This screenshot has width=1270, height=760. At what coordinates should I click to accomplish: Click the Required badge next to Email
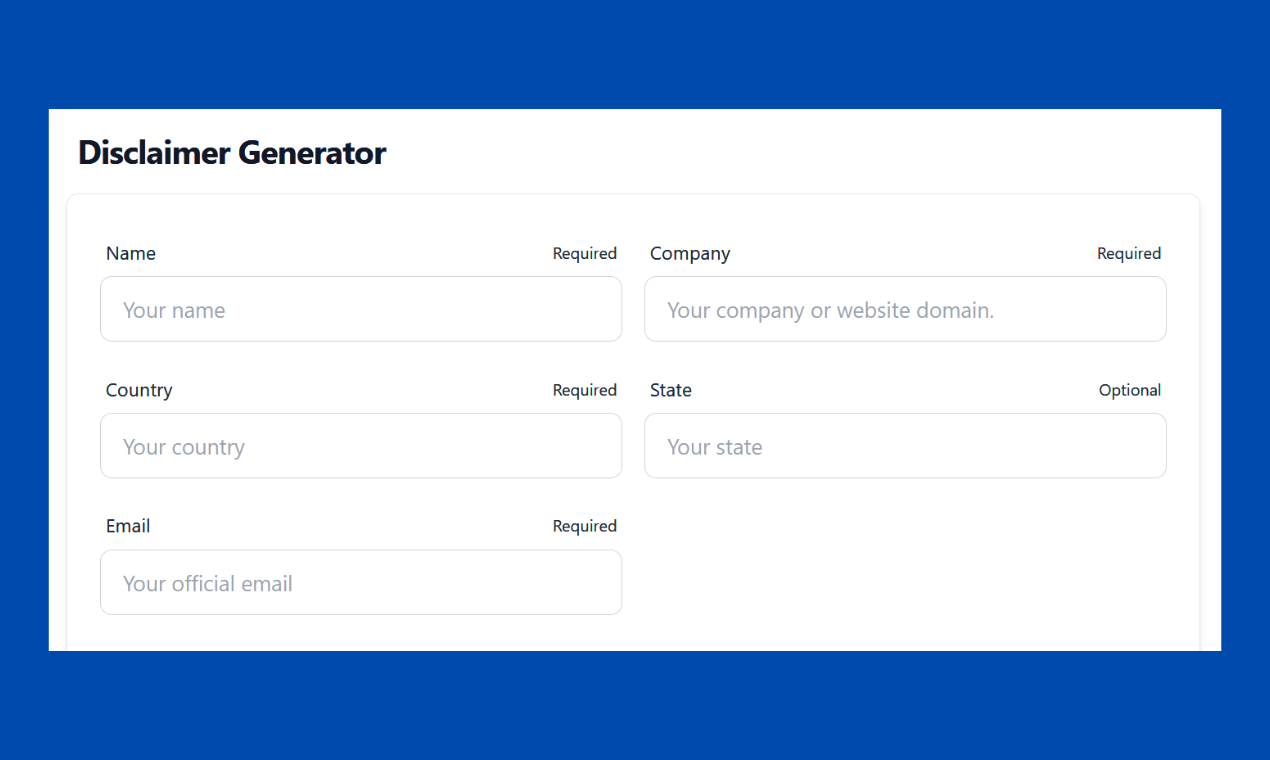click(584, 525)
